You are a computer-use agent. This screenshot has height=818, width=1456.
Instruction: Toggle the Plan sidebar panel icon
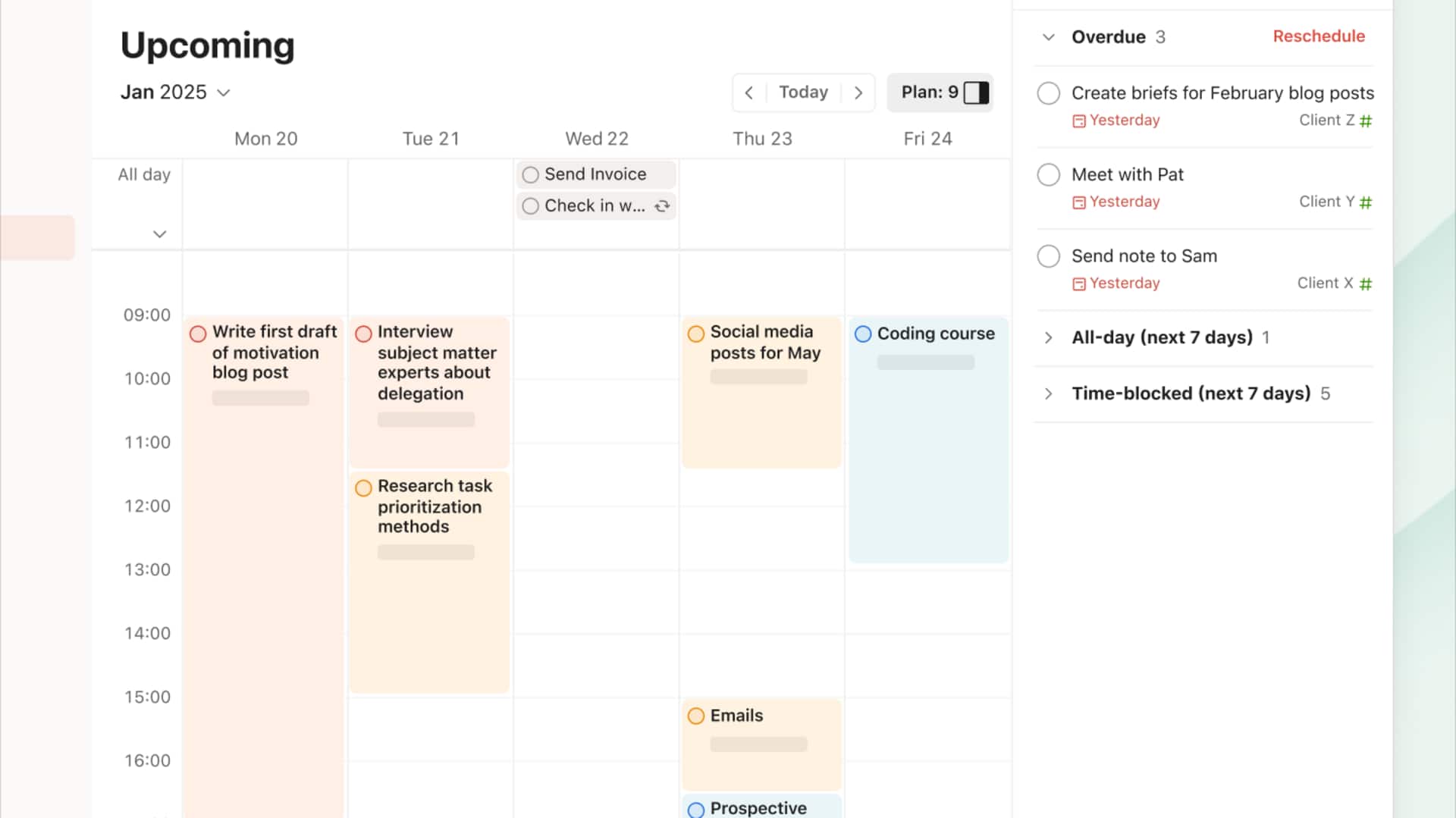click(976, 92)
